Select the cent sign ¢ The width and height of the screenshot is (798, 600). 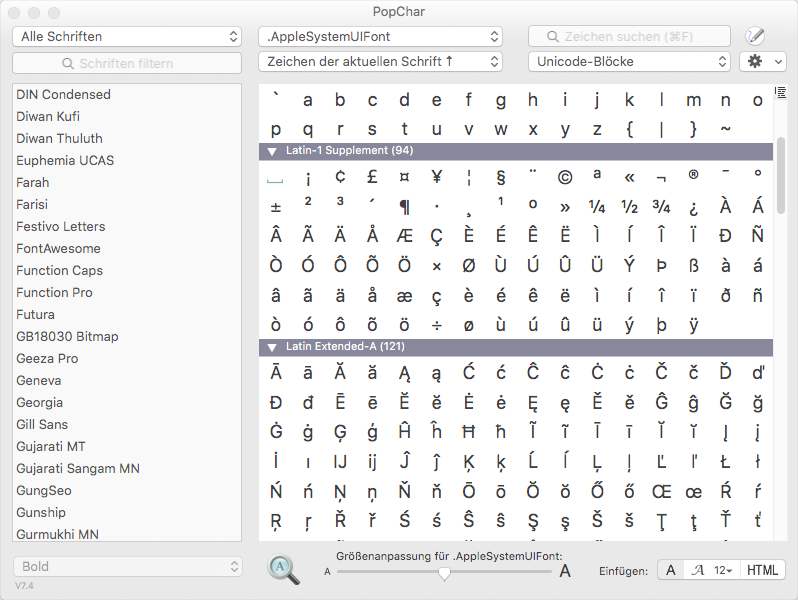pyautogui.click(x=340, y=177)
